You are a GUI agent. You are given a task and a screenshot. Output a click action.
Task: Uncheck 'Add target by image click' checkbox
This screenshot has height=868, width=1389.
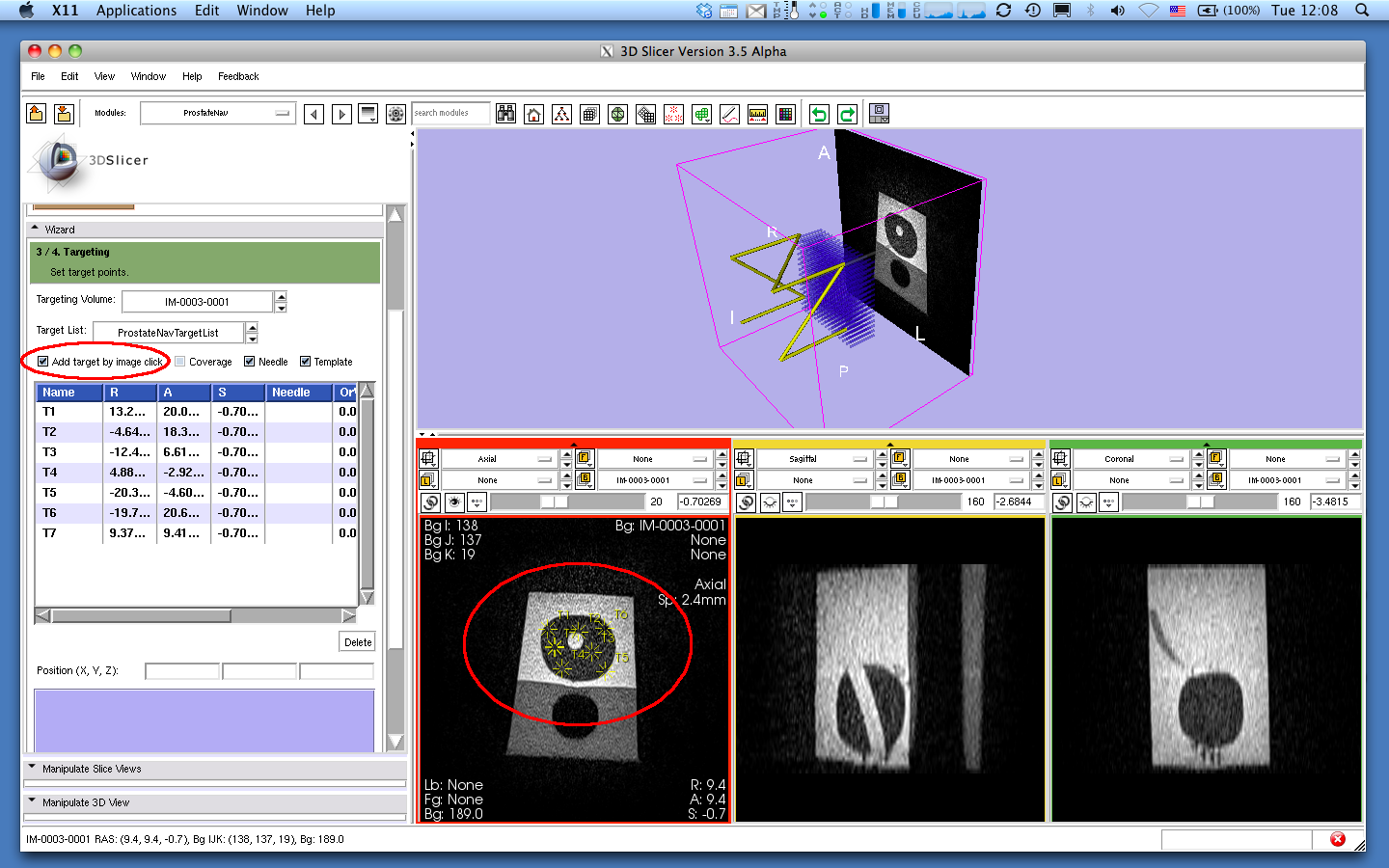[x=43, y=362]
